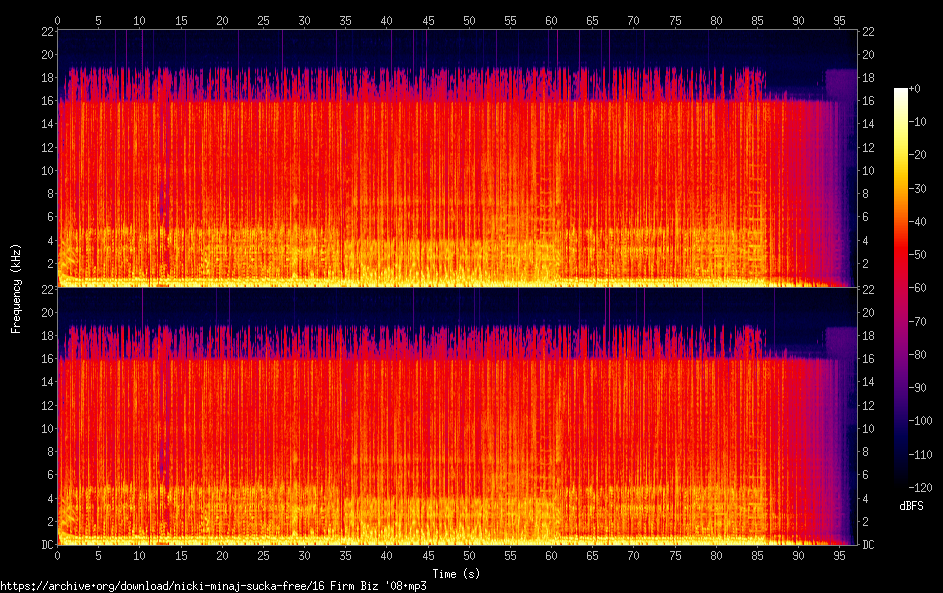Click the DC label at the bottom right axis

(867, 545)
